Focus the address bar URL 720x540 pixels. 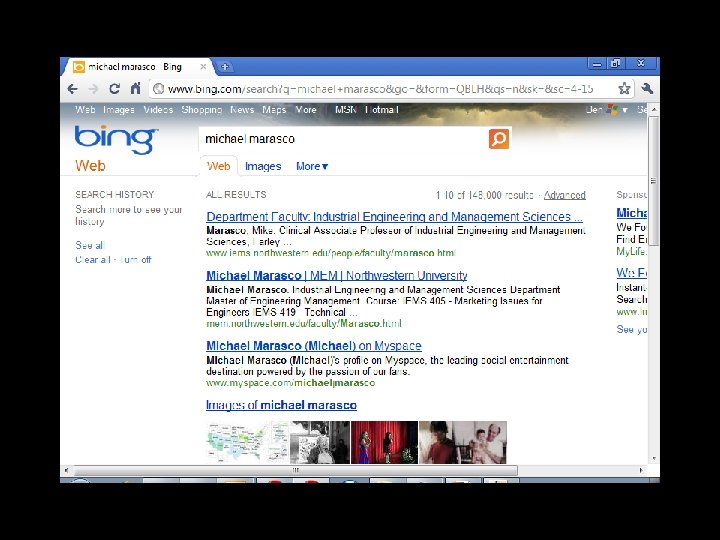tap(381, 89)
